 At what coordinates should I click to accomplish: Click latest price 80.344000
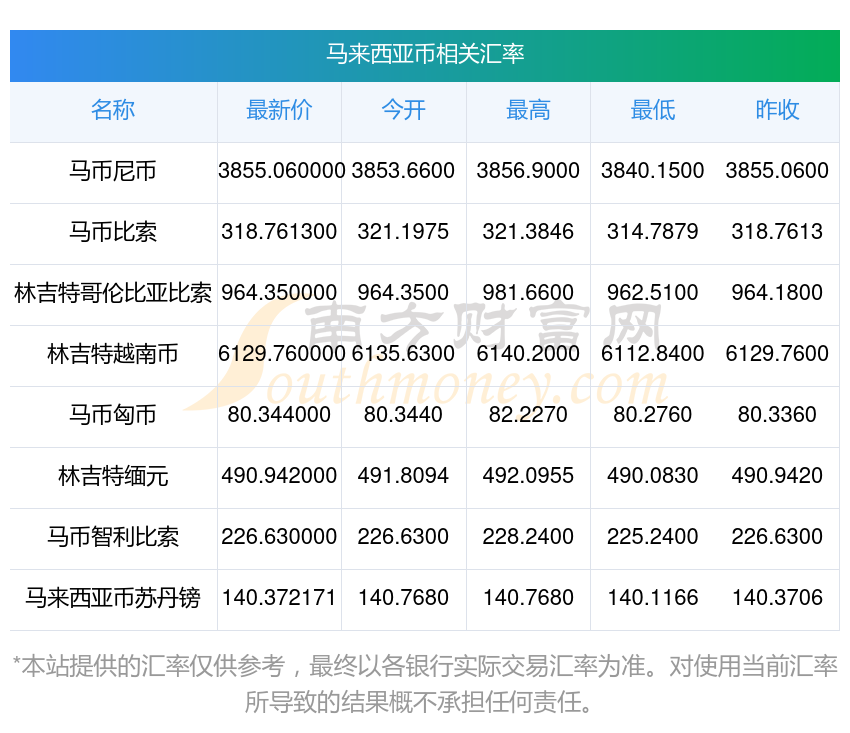tap(279, 415)
